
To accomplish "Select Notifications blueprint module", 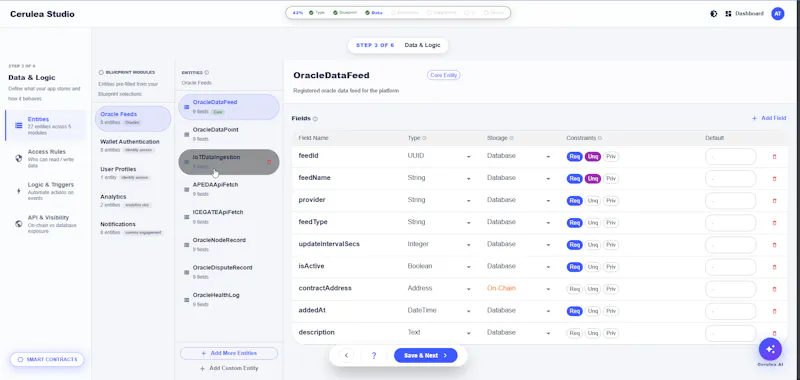I will coord(133,228).
